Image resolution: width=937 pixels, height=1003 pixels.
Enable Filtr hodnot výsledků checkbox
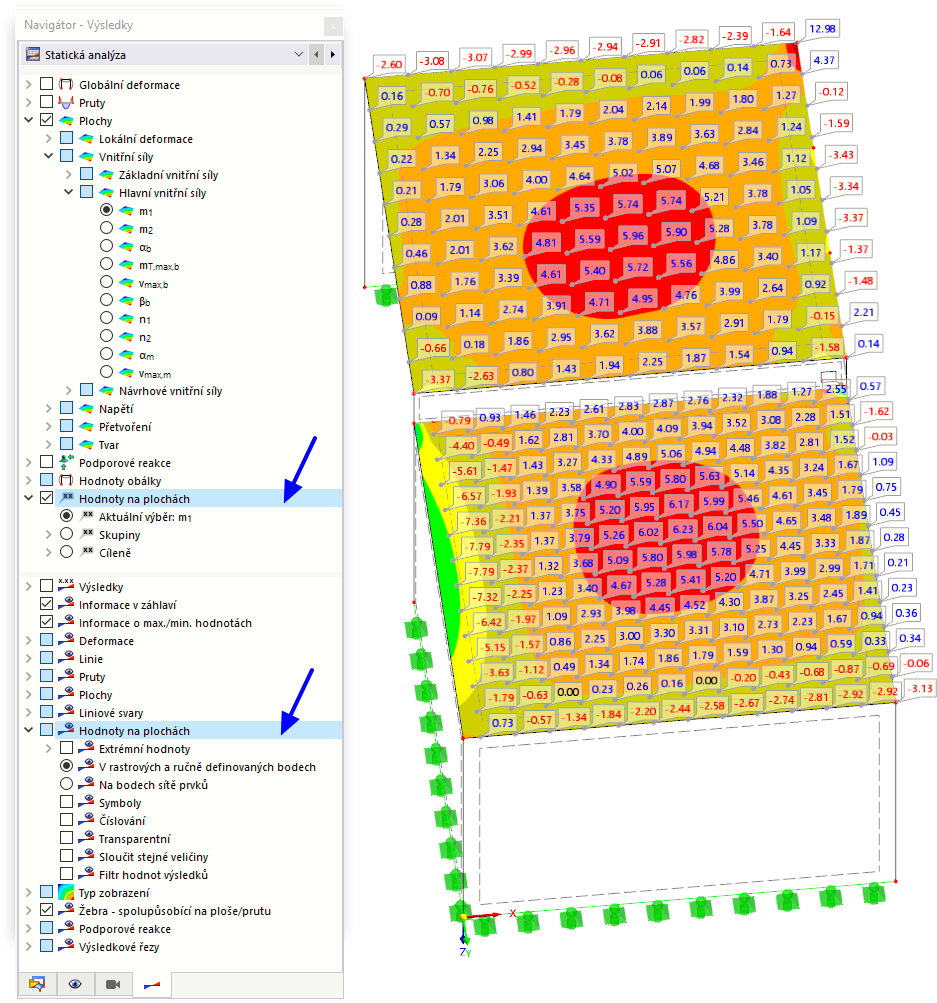tap(67, 874)
